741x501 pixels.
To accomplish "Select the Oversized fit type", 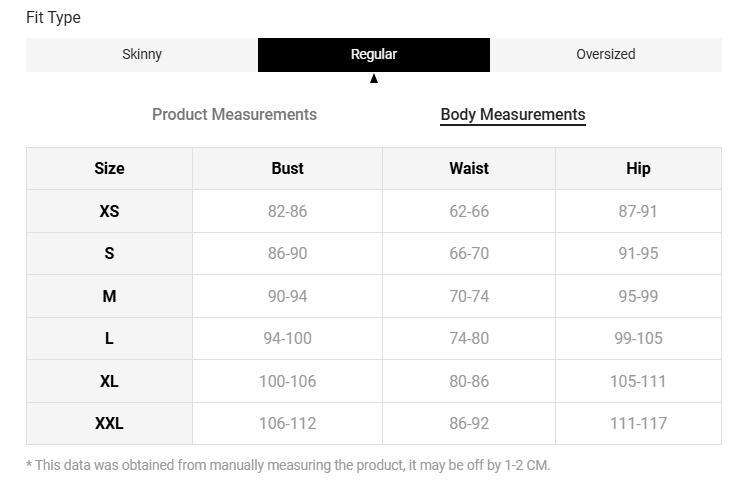I will pos(605,55).
